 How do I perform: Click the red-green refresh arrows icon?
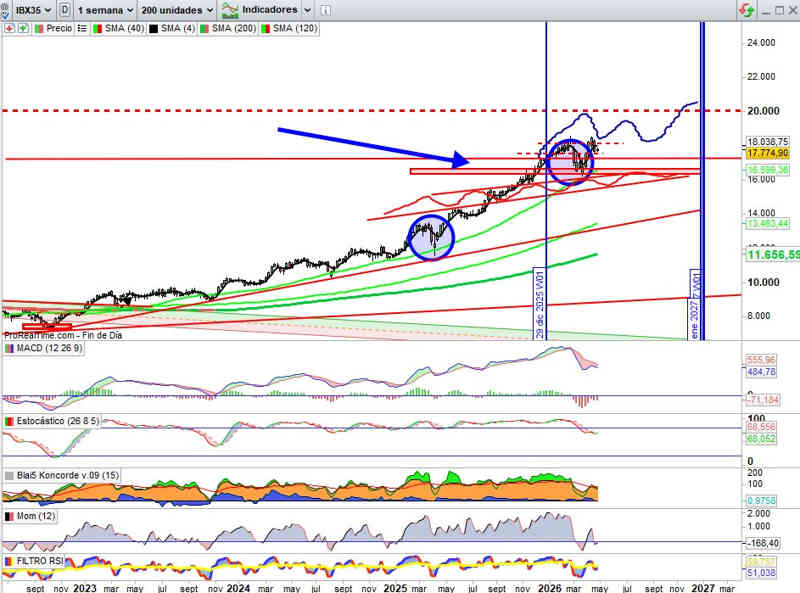click(x=745, y=10)
